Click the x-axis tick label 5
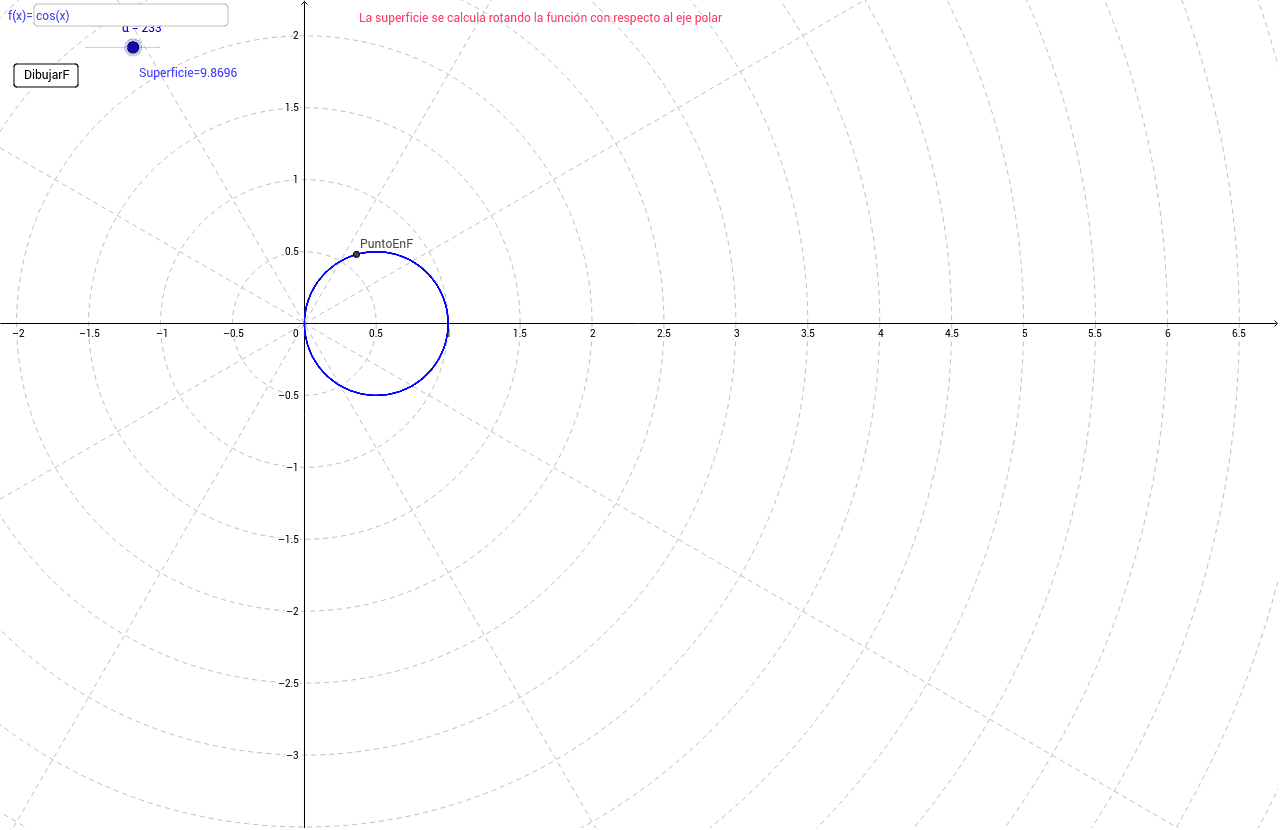 point(1024,333)
